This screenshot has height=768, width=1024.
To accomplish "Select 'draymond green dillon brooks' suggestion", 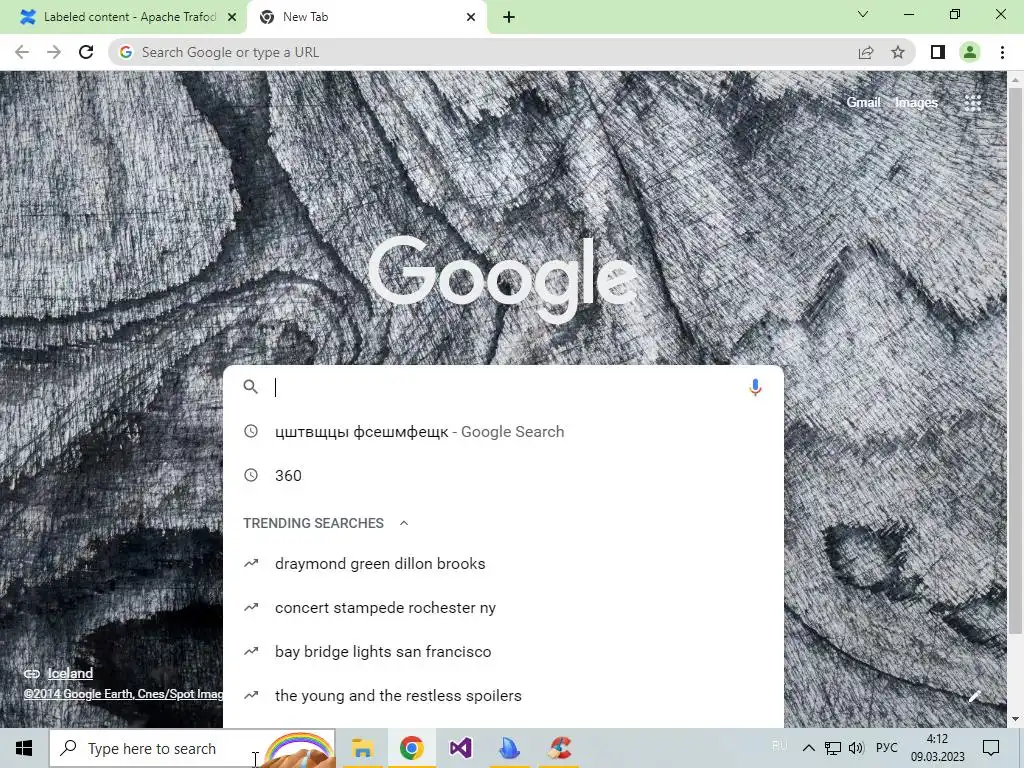I will pyautogui.click(x=503, y=564).
